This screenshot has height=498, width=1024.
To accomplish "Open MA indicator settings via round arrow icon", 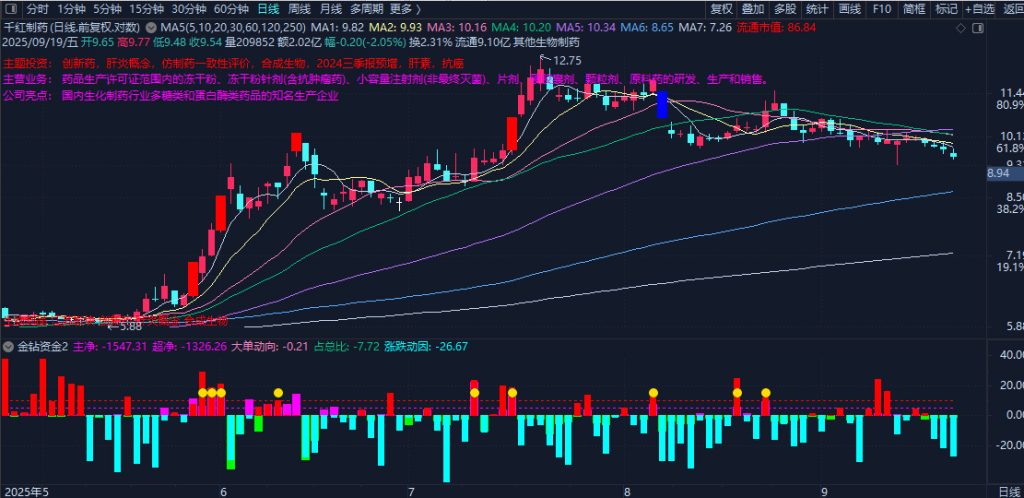I will pos(151,28).
